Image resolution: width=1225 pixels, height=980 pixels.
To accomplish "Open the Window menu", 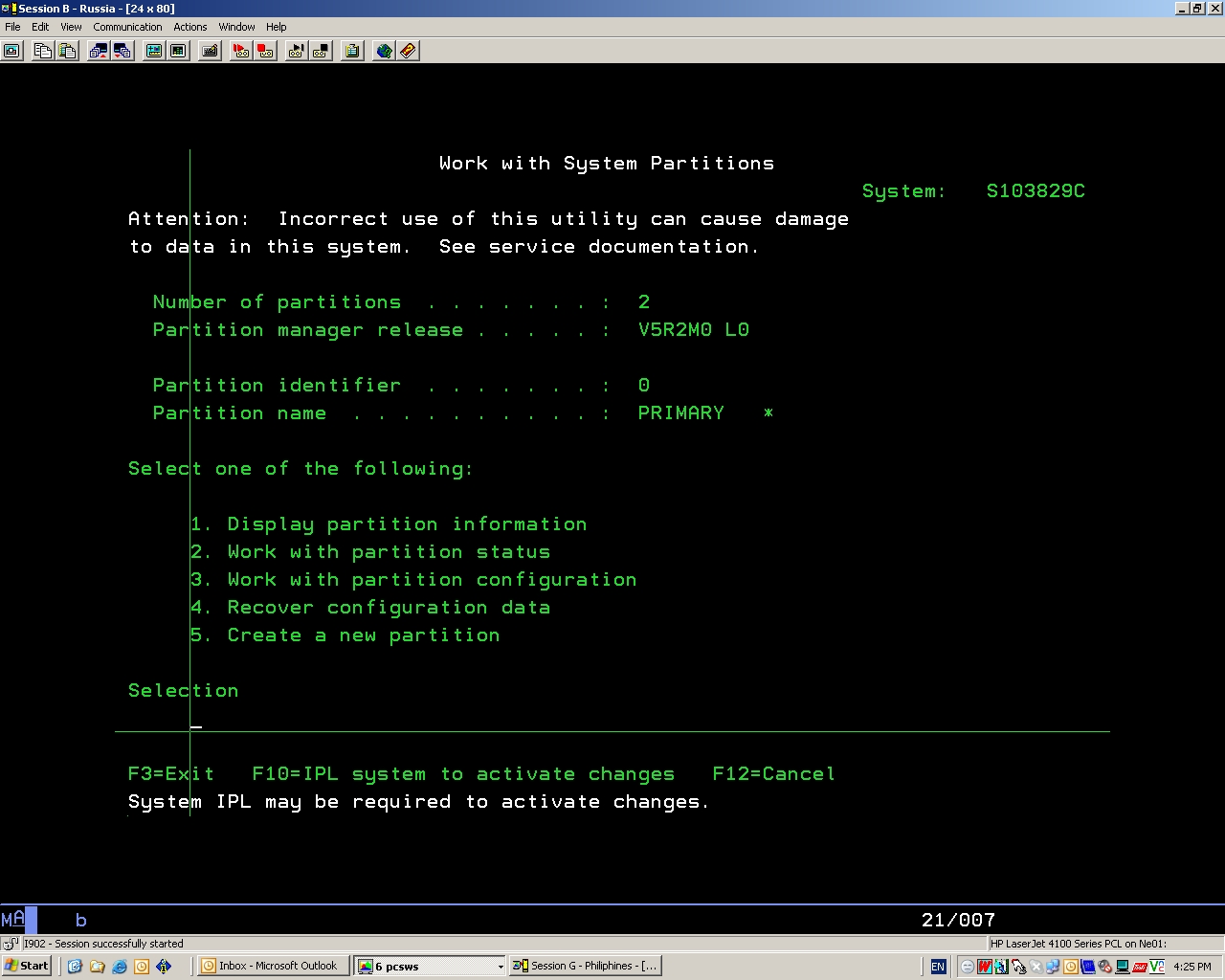I will (236, 27).
